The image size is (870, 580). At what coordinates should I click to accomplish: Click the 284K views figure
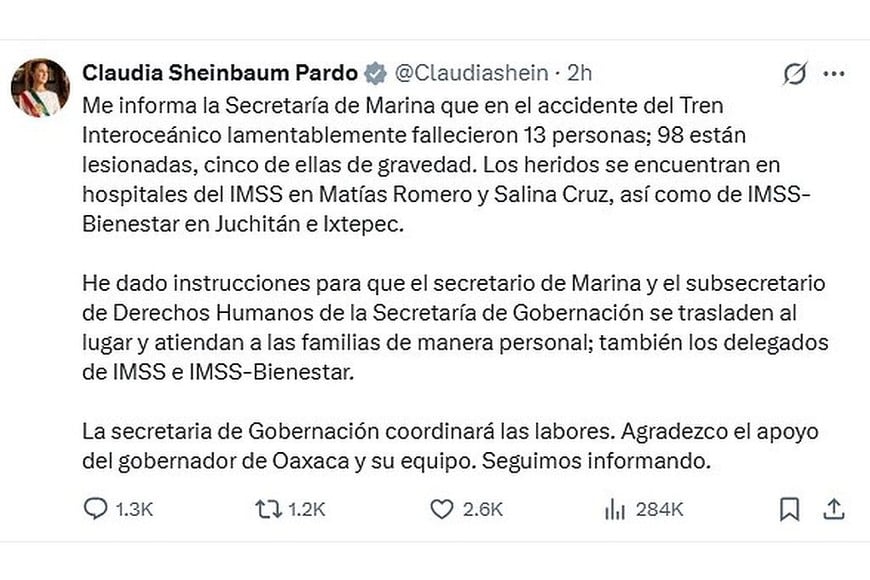pyautogui.click(x=660, y=510)
